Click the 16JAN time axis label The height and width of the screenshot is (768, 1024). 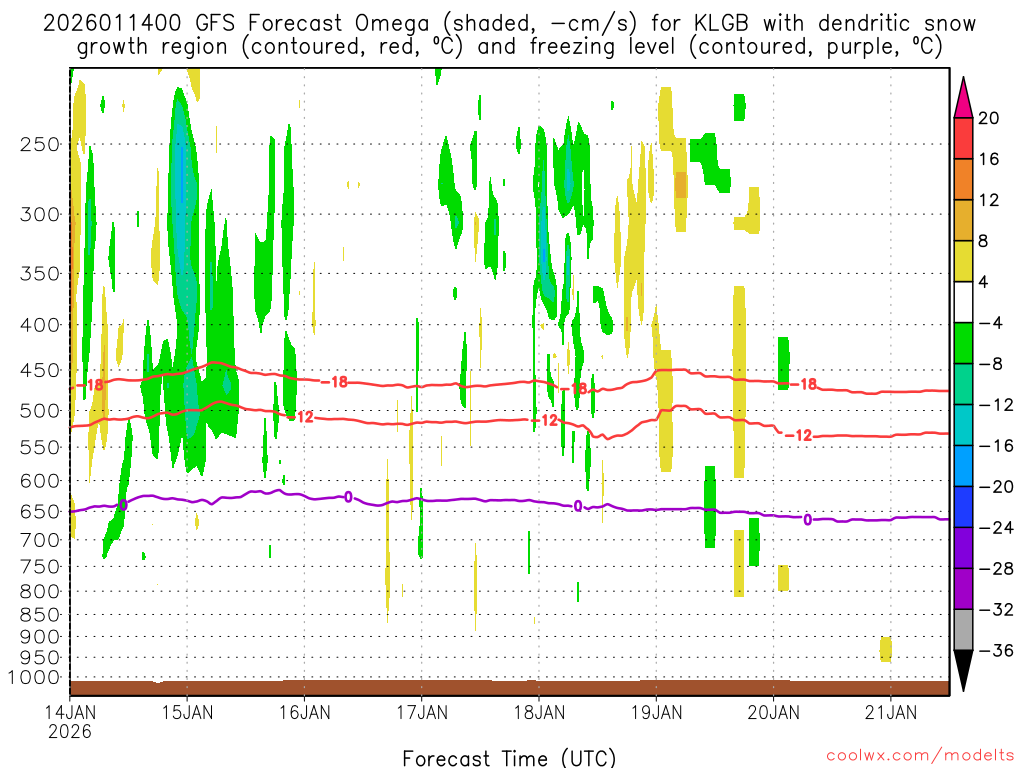[x=305, y=712]
